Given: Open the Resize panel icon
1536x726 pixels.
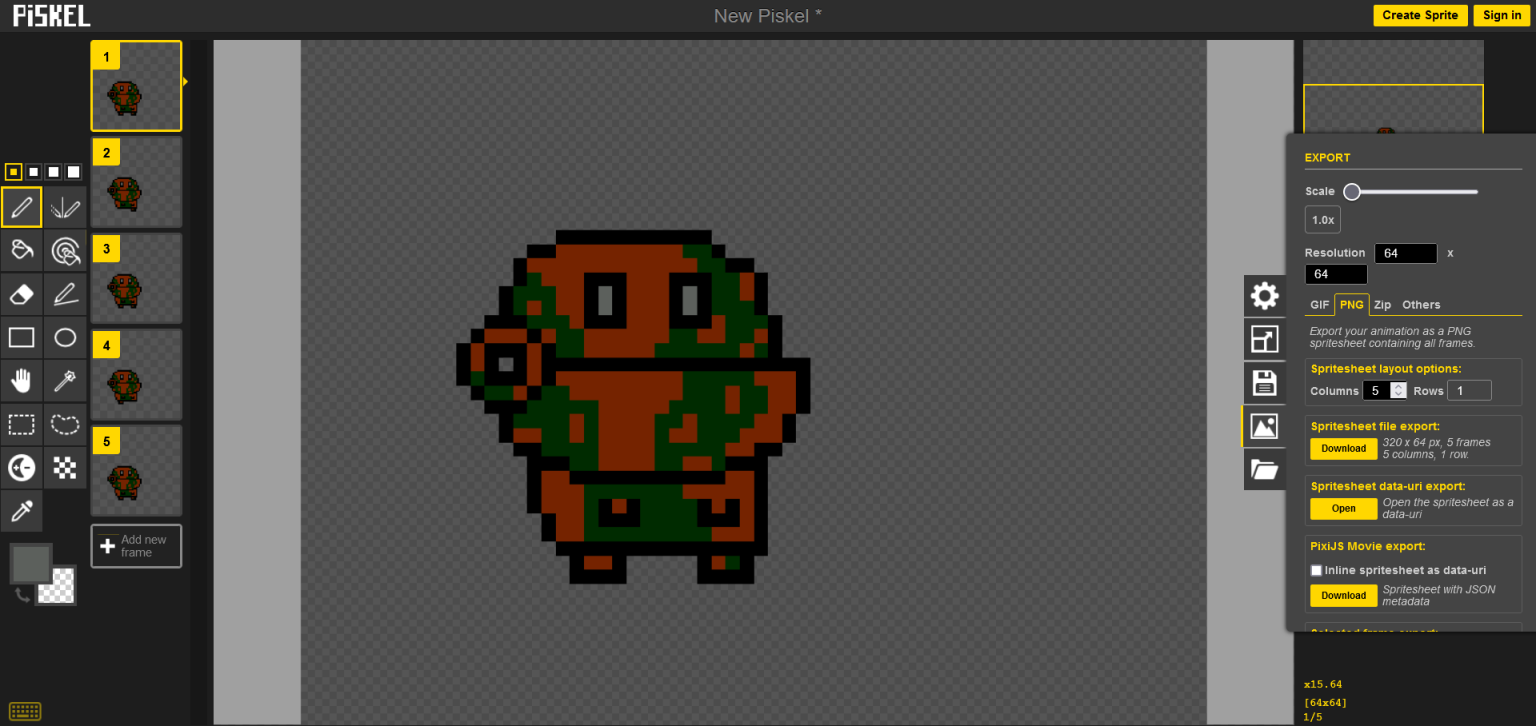Looking at the screenshot, I should (1264, 339).
